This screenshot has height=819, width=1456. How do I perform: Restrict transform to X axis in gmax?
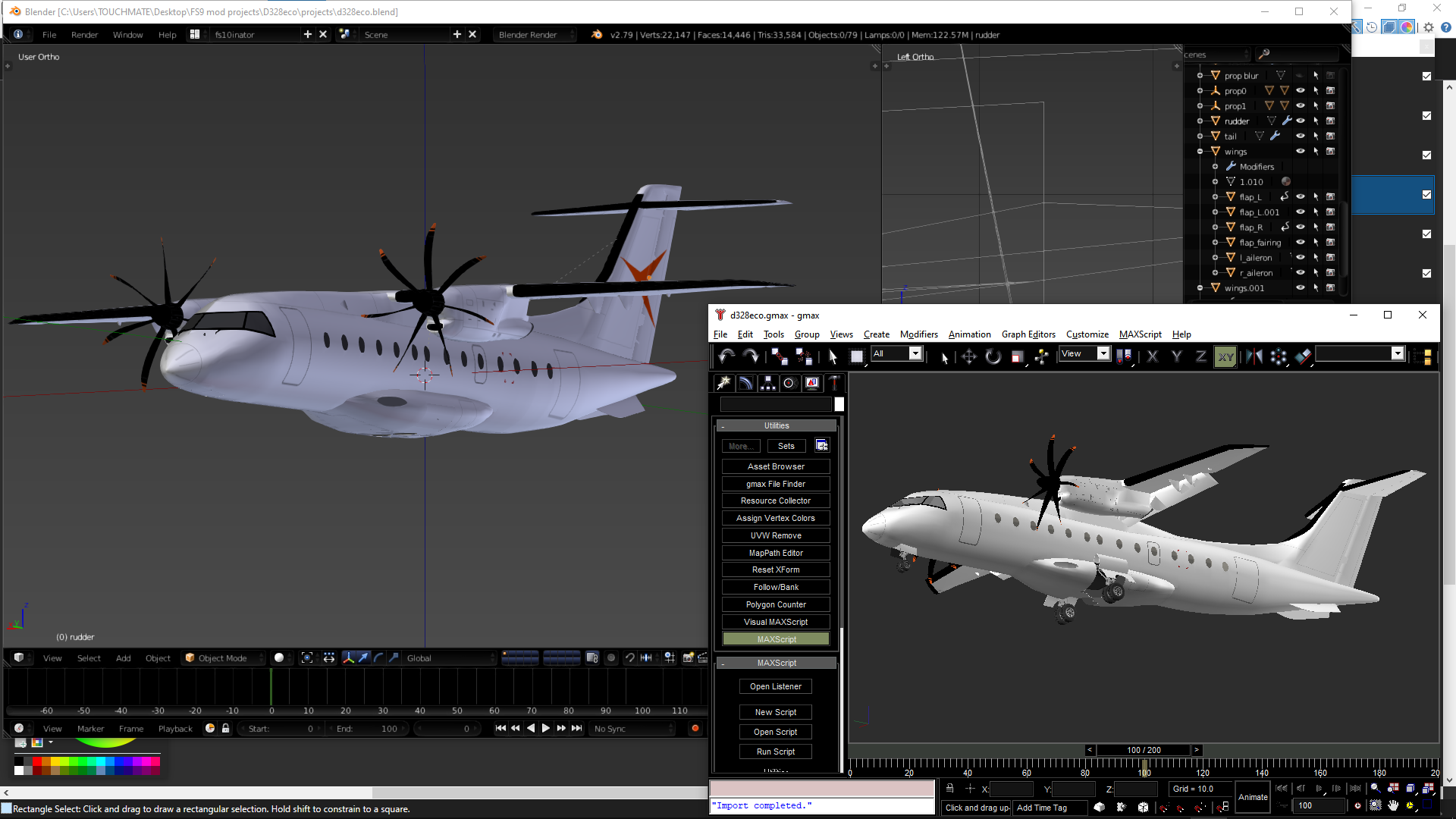[x=1153, y=356]
